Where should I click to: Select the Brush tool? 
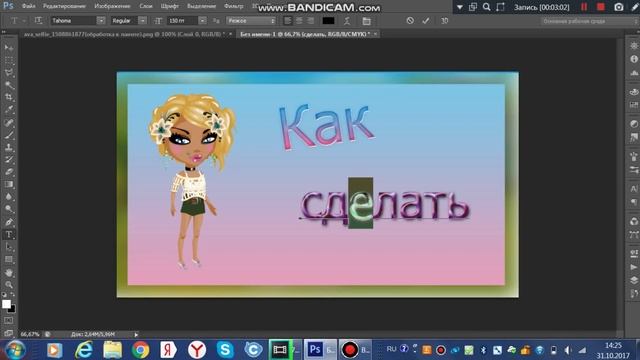pyautogui.click(x=9, y=135)
